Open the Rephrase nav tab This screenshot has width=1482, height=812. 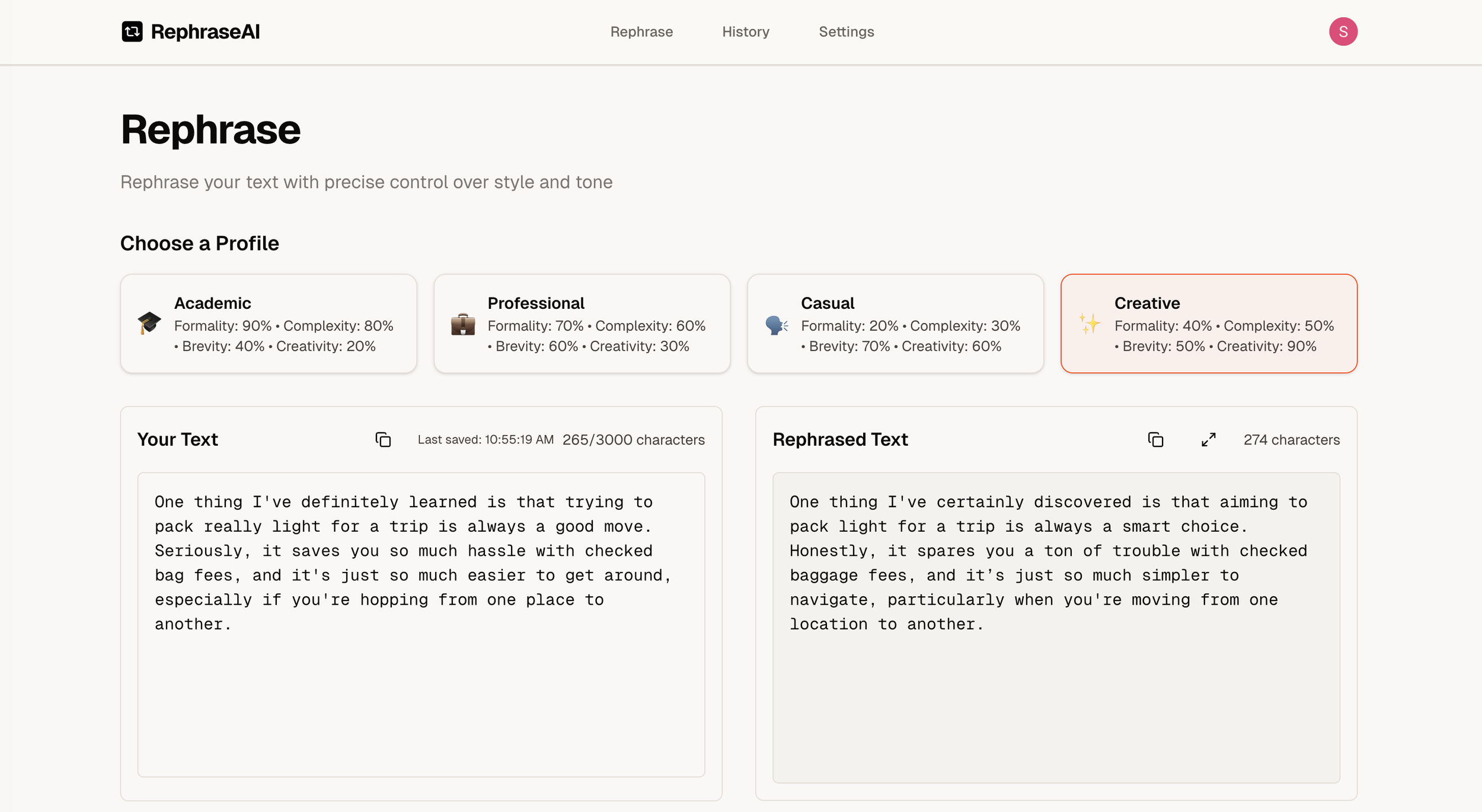click(x=641, y=32)
